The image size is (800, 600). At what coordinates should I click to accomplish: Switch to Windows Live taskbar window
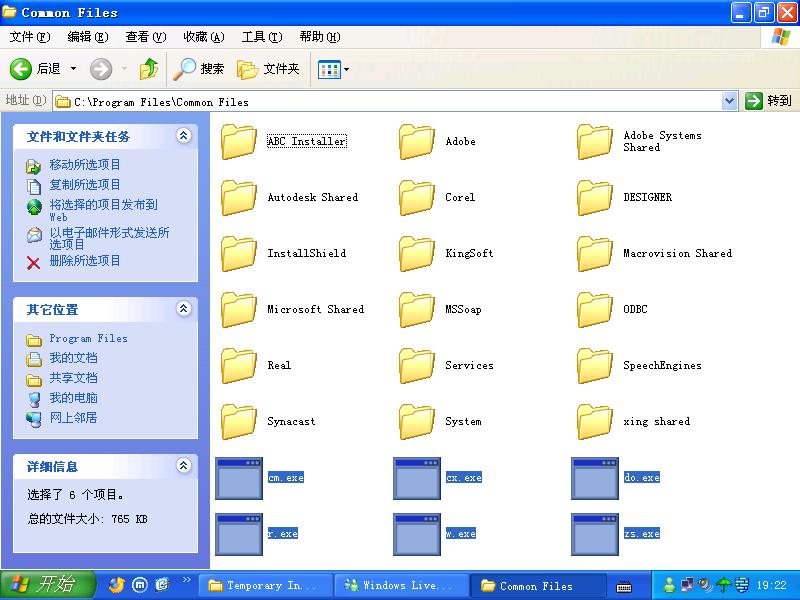pos(401,585)
